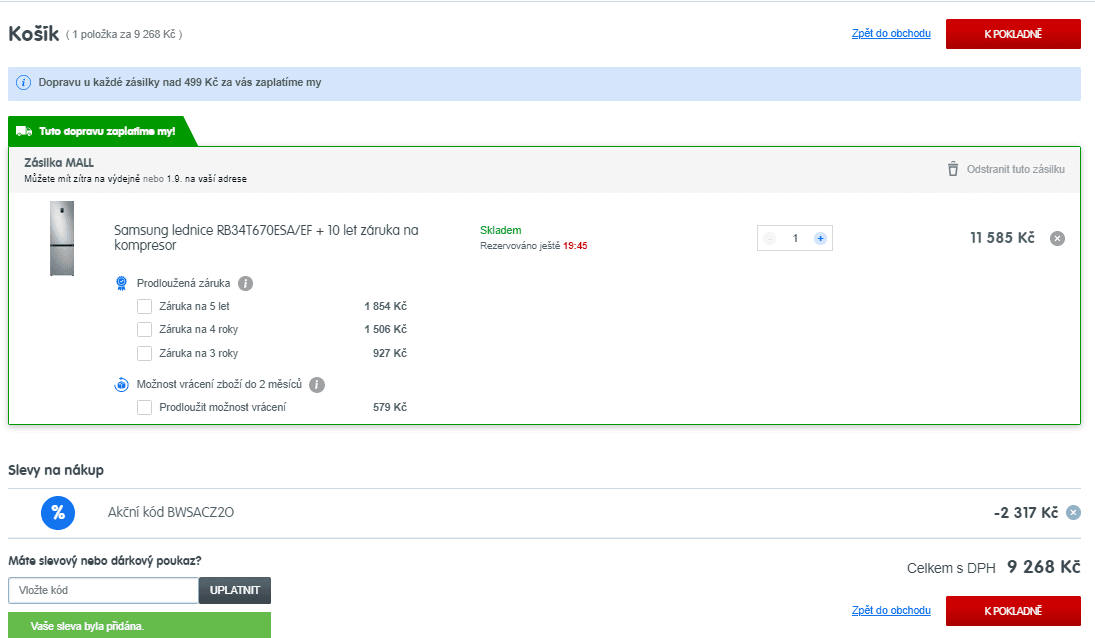This screenshot has height=638, width=1095.
Task: Click the trash icon for removing the shipment
Action: [953, 169]
